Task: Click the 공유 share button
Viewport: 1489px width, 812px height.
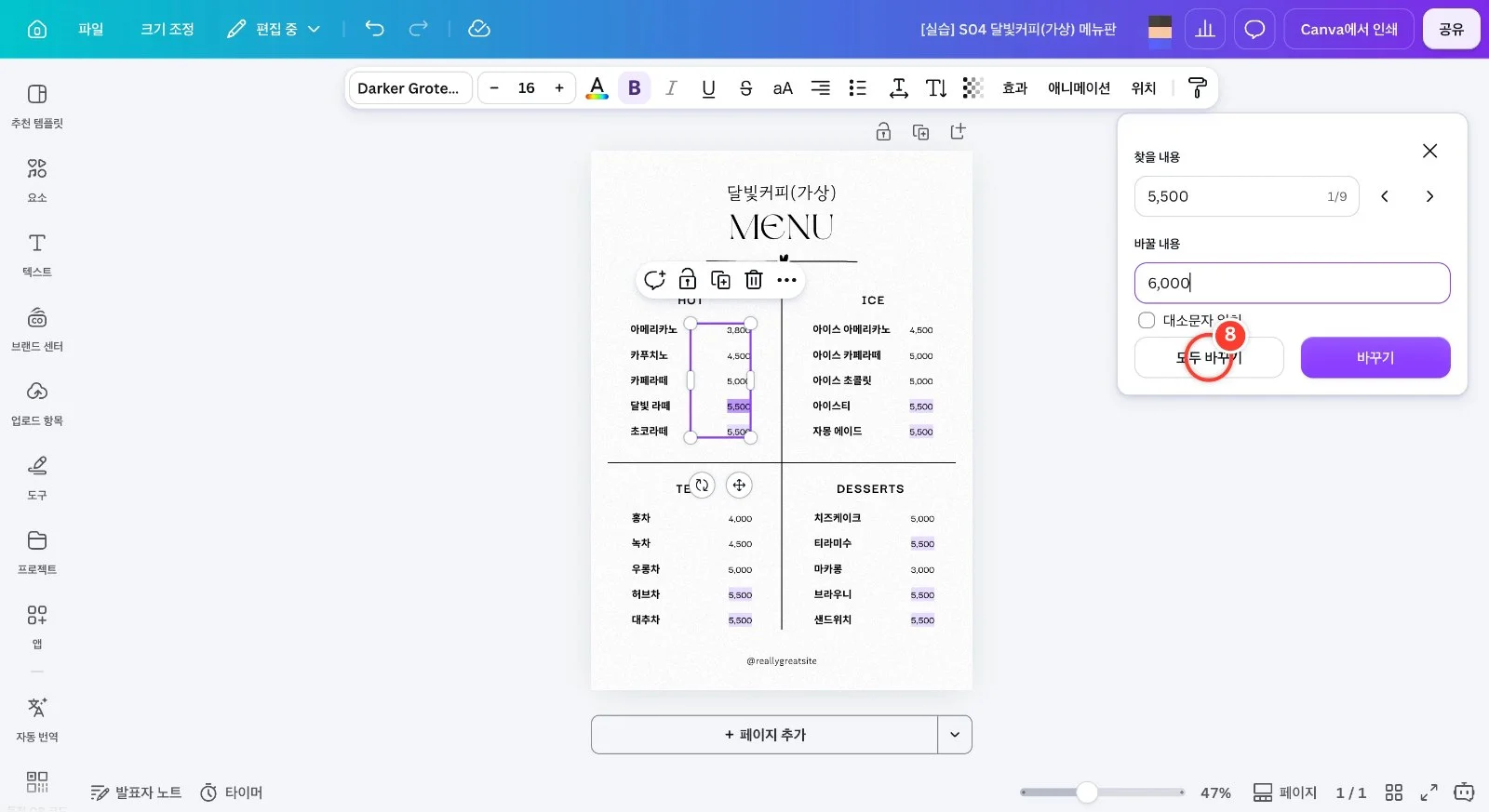Action: click(1451, 29)
